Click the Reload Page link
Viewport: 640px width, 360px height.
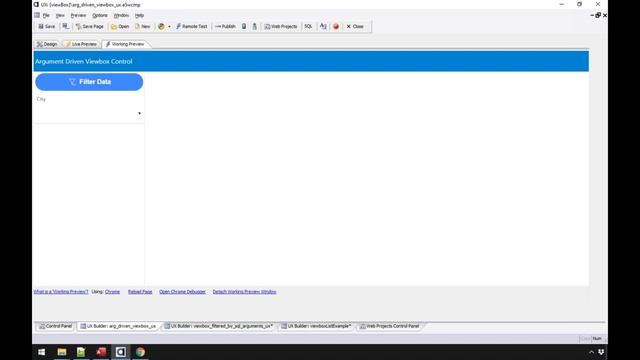coord(140,292)
